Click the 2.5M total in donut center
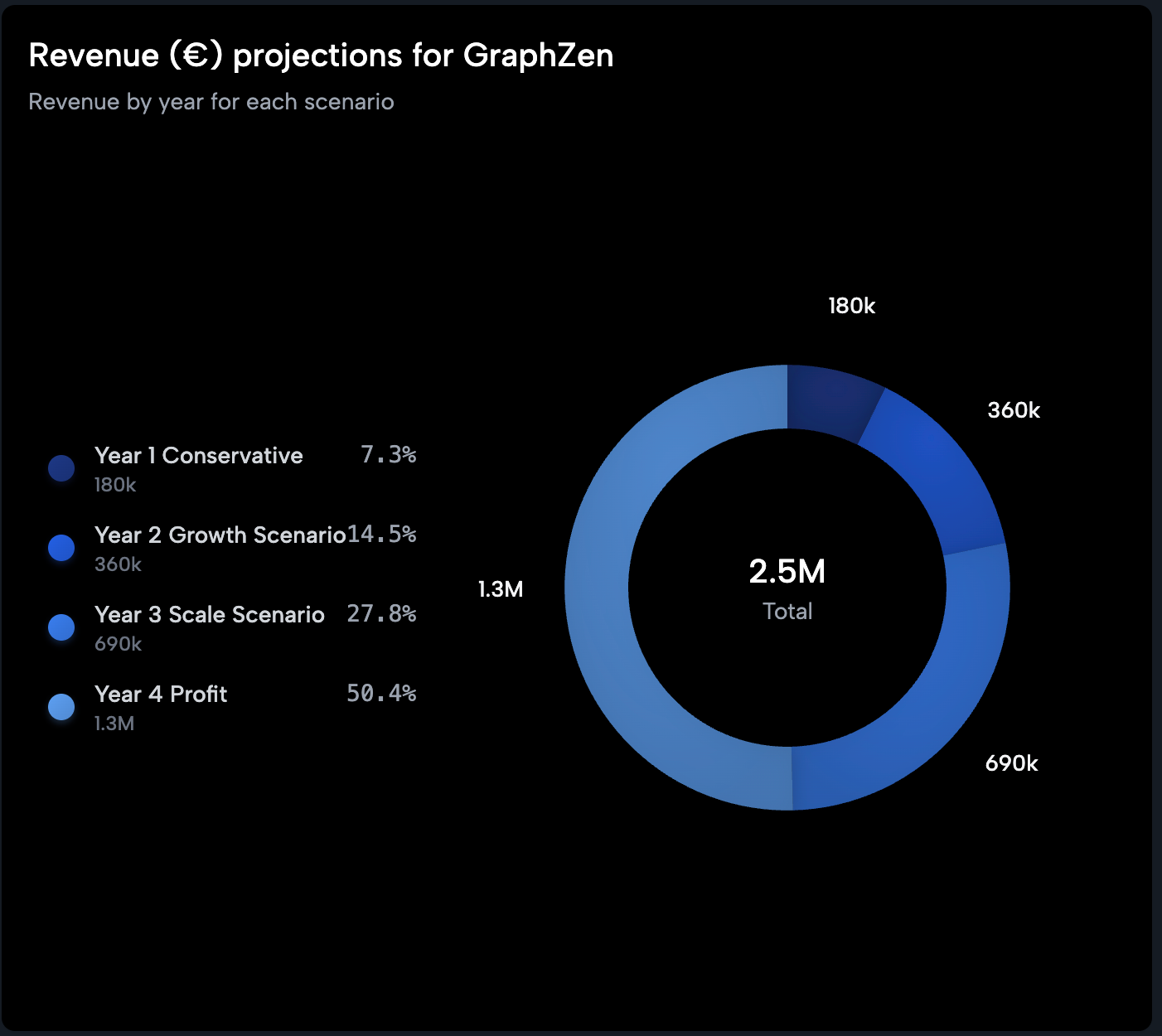1162x1036 pixels. pos(787,572)
